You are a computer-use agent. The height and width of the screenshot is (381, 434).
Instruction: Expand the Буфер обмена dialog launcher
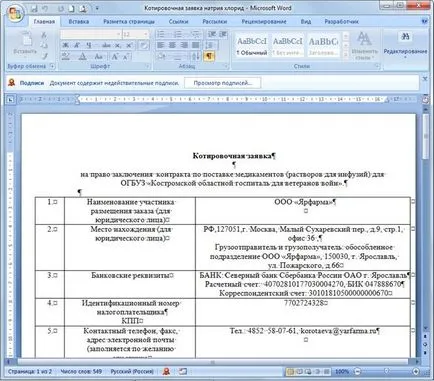click(x=52, y=66)
